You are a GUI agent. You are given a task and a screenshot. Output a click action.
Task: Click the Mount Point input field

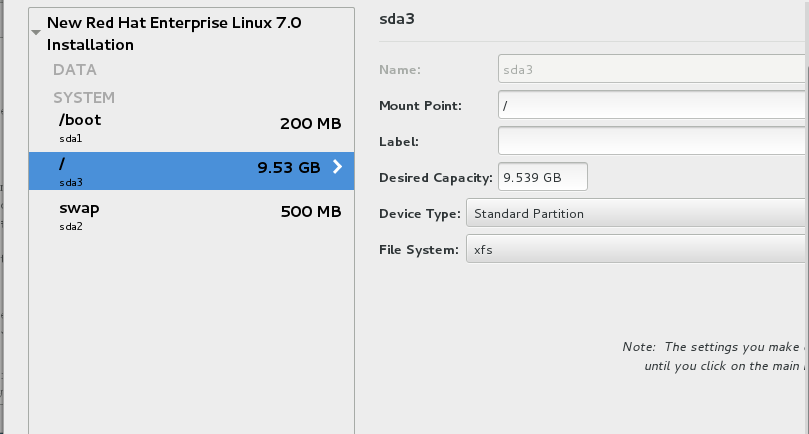[652, 105]
